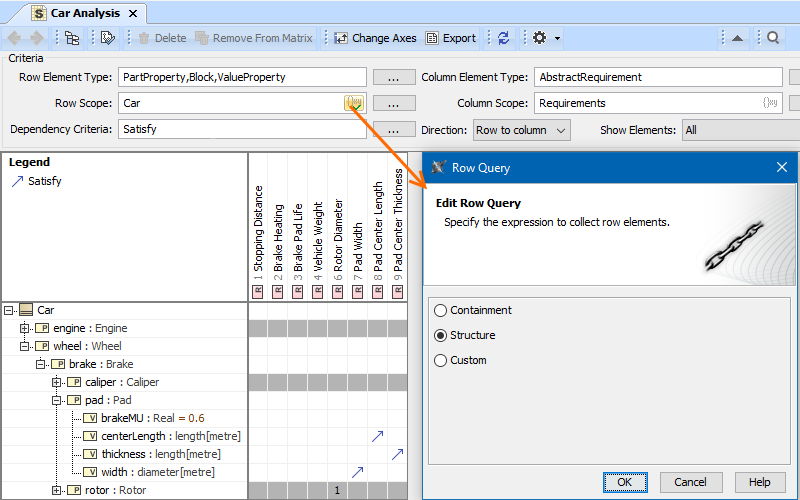Collapse the pad : Pad node

click(x=57, y=400)
